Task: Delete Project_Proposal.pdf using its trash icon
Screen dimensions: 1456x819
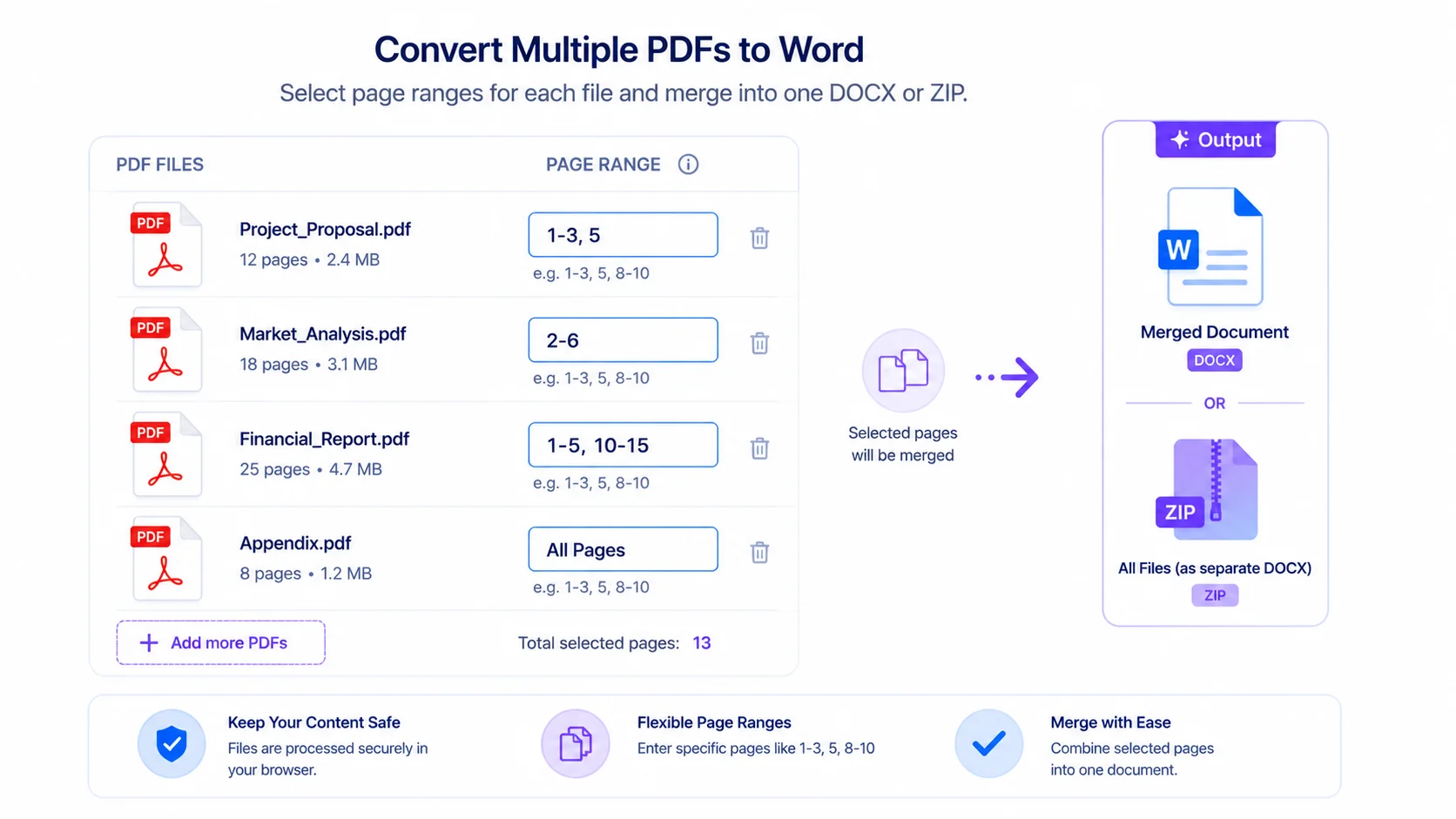Action: (x=759, y=238)
